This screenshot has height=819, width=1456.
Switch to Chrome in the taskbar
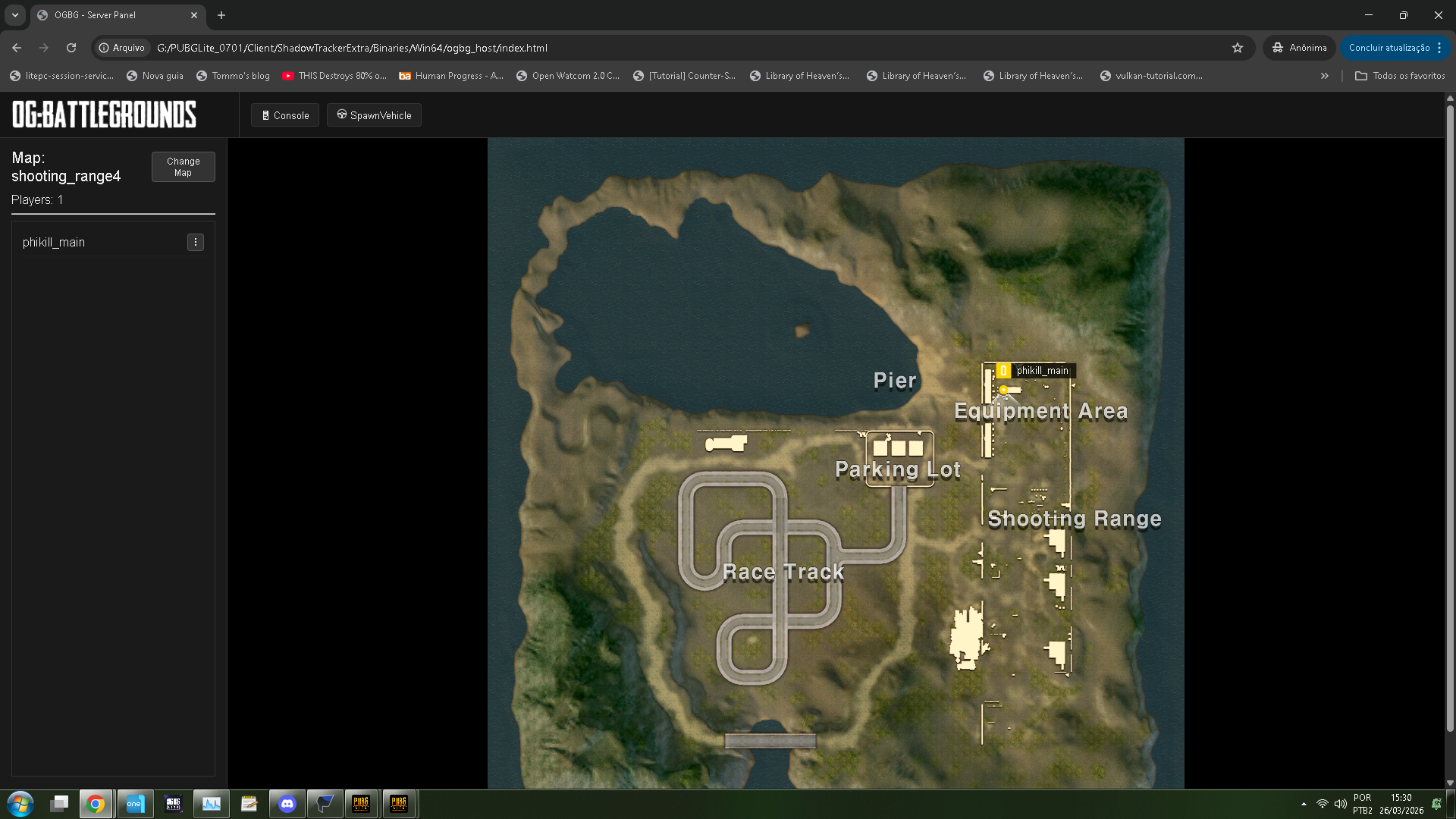(96, 804)
